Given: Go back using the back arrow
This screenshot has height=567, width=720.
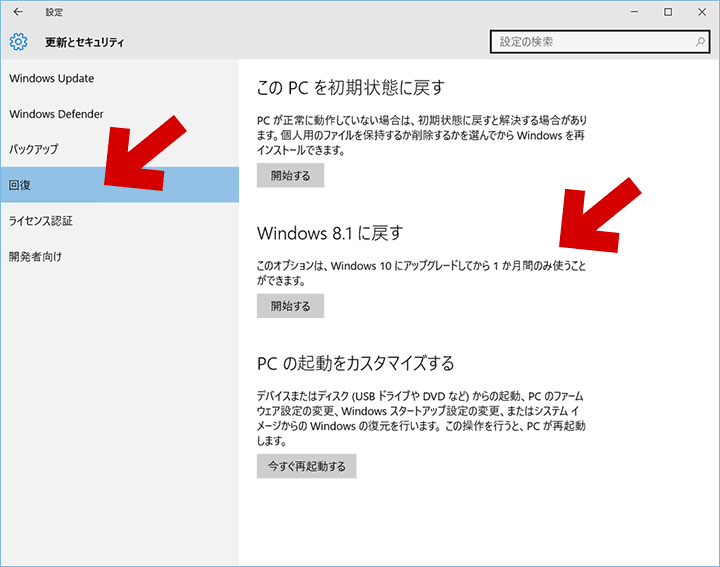Looking at the screenshot, I should [x=18, y=12].
